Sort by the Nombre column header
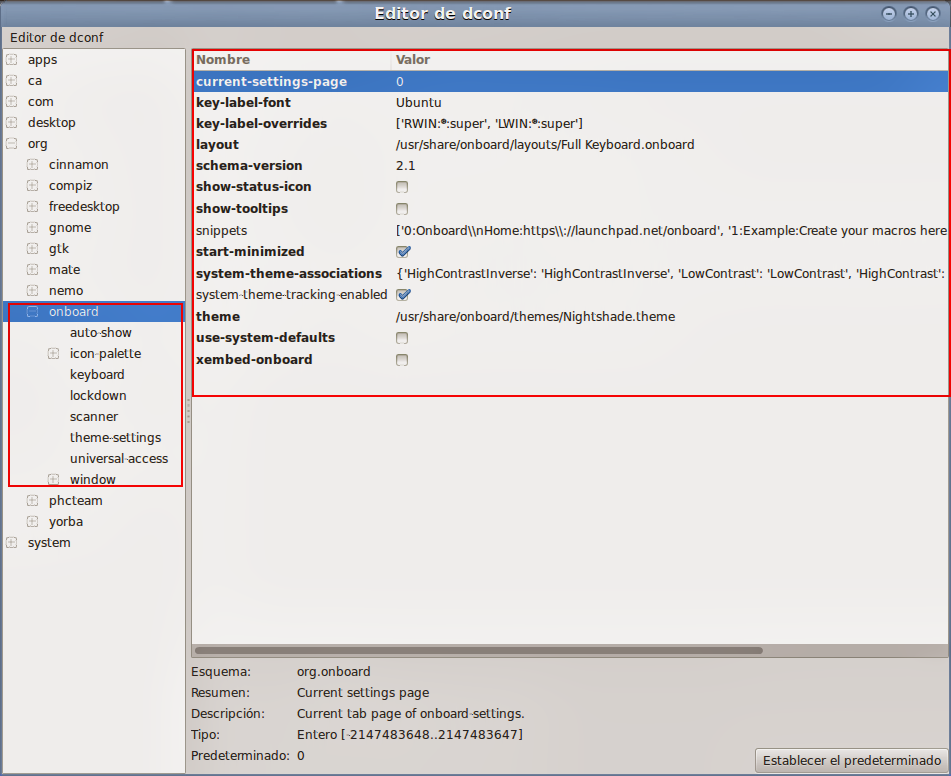The width and height of the screenshot is (951, 776). [293, 59]
